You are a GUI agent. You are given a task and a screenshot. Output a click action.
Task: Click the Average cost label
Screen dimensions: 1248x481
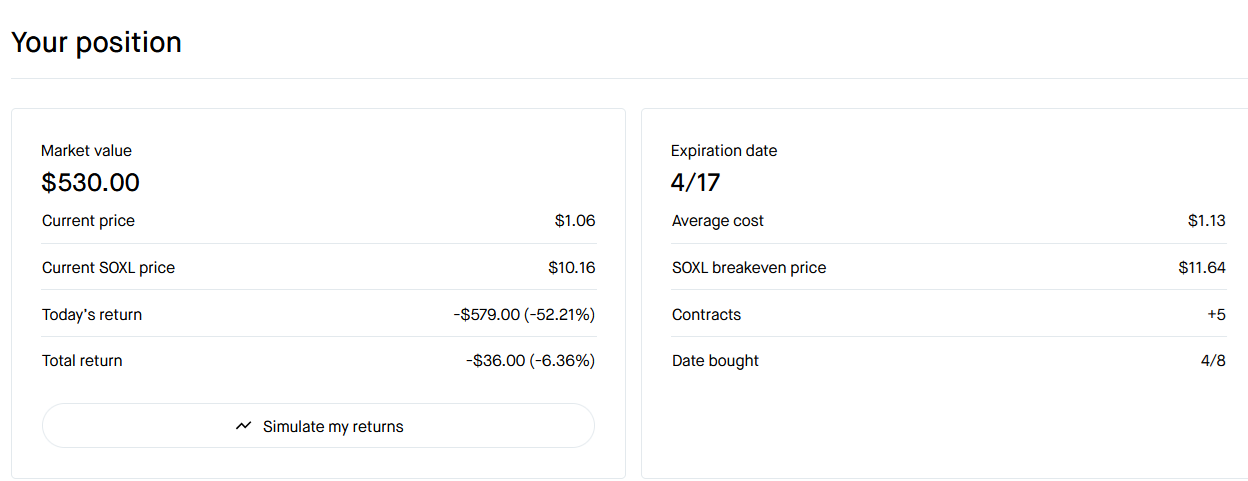[x=718, y=221]
